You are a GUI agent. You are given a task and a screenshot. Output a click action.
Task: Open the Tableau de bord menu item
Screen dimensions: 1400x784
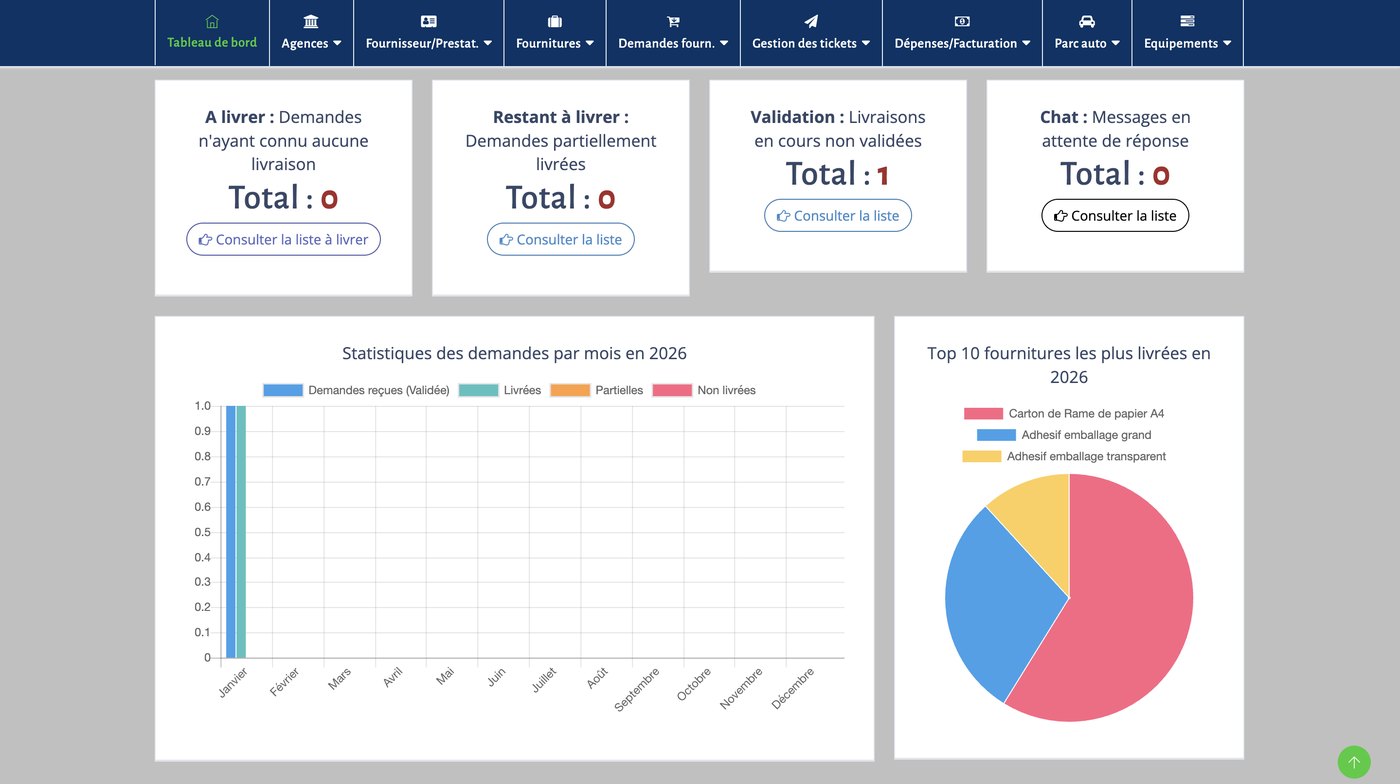[212, 33]
